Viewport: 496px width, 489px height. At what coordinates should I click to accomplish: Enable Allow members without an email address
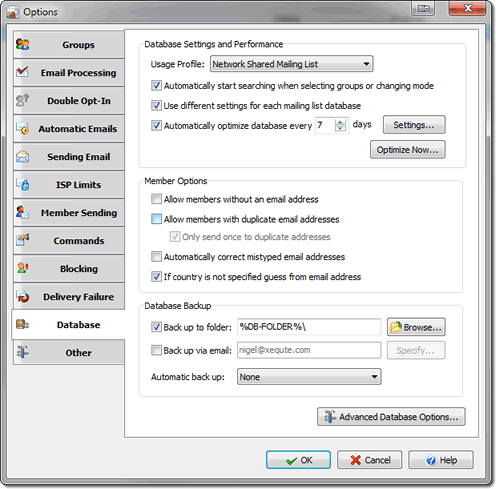[x=156, y=199]
